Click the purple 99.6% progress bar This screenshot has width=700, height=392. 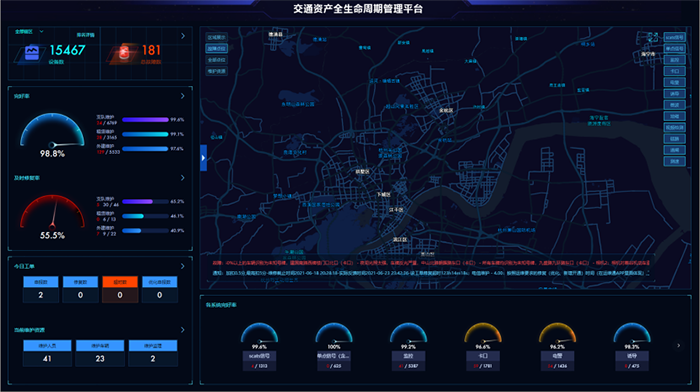[x=145, y=120]
